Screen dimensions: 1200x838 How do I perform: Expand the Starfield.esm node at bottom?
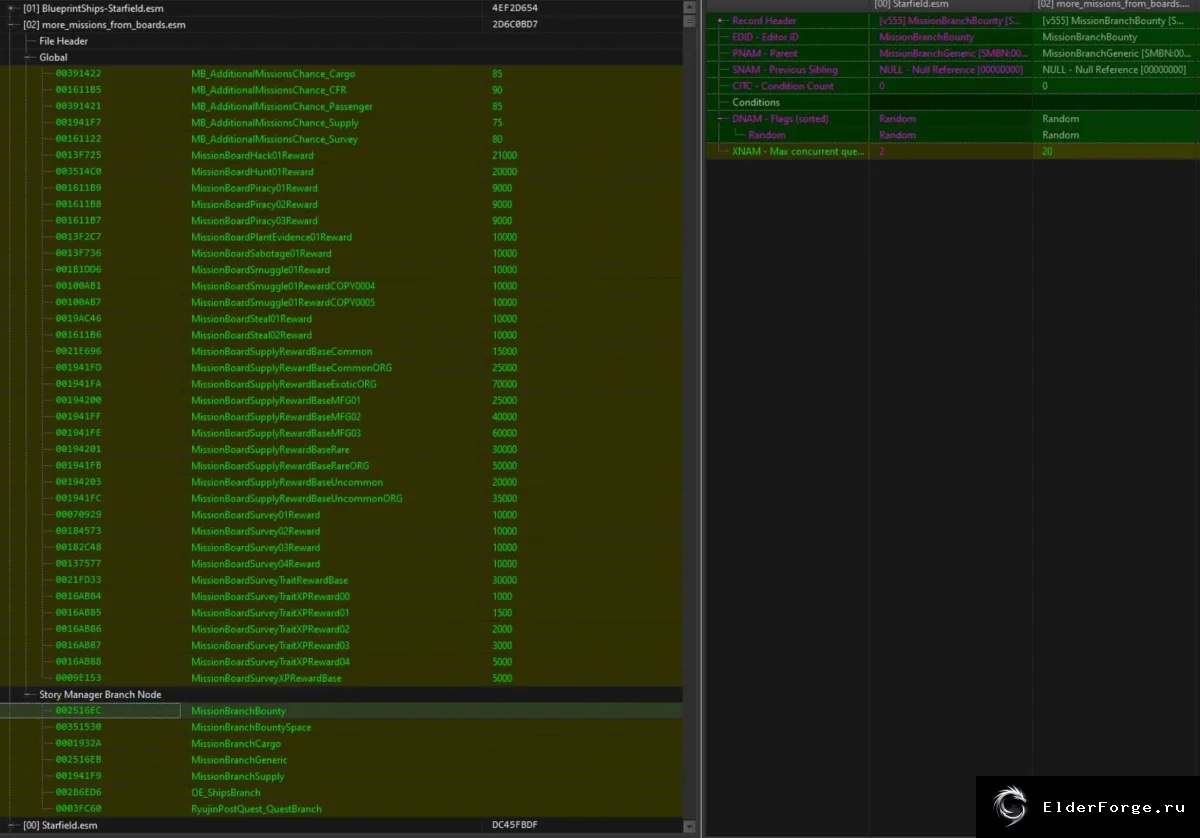(x=12, y=825)
